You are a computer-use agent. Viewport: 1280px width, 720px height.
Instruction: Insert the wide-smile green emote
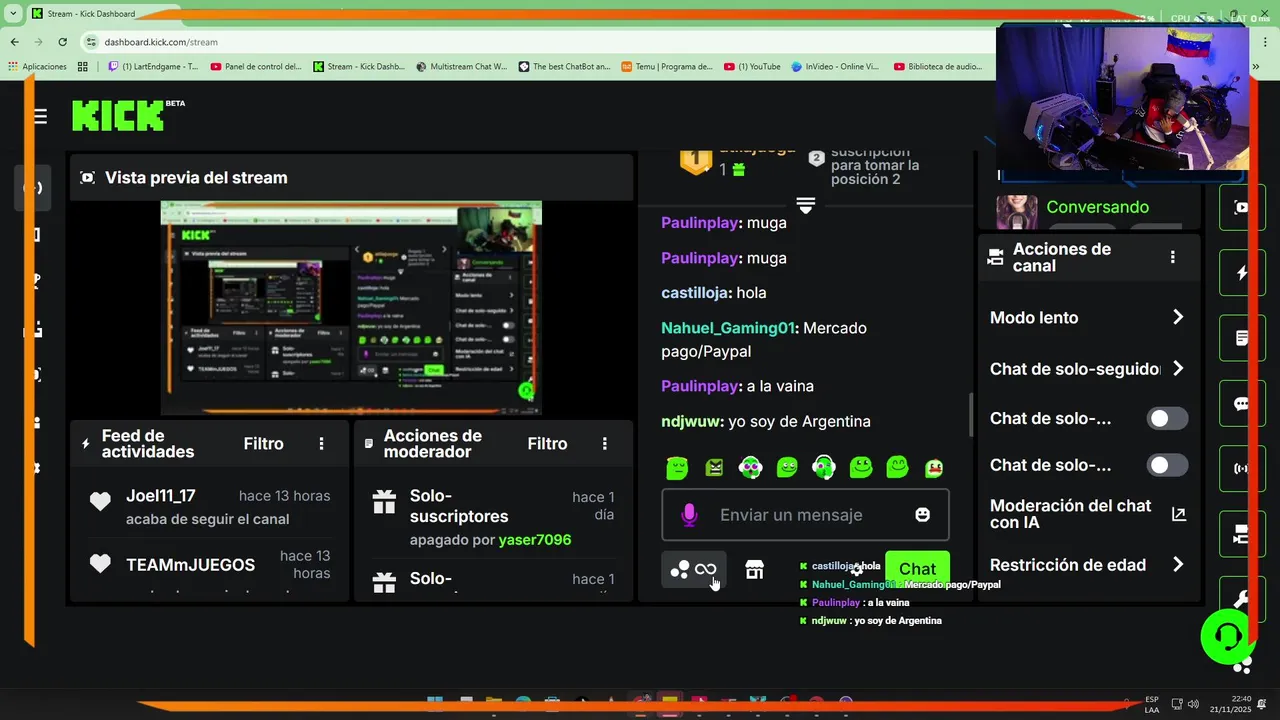(x=861, y=467)
